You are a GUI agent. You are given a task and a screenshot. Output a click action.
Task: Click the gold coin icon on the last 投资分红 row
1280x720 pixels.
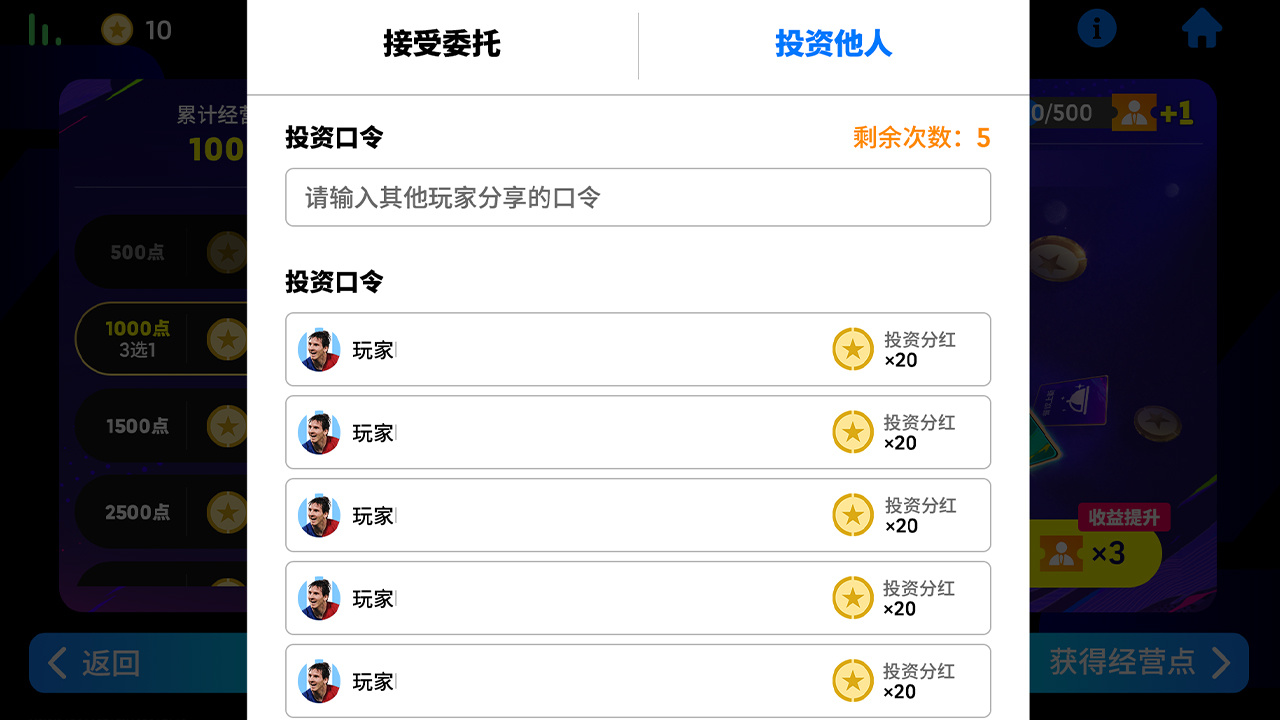click(852, 680)
